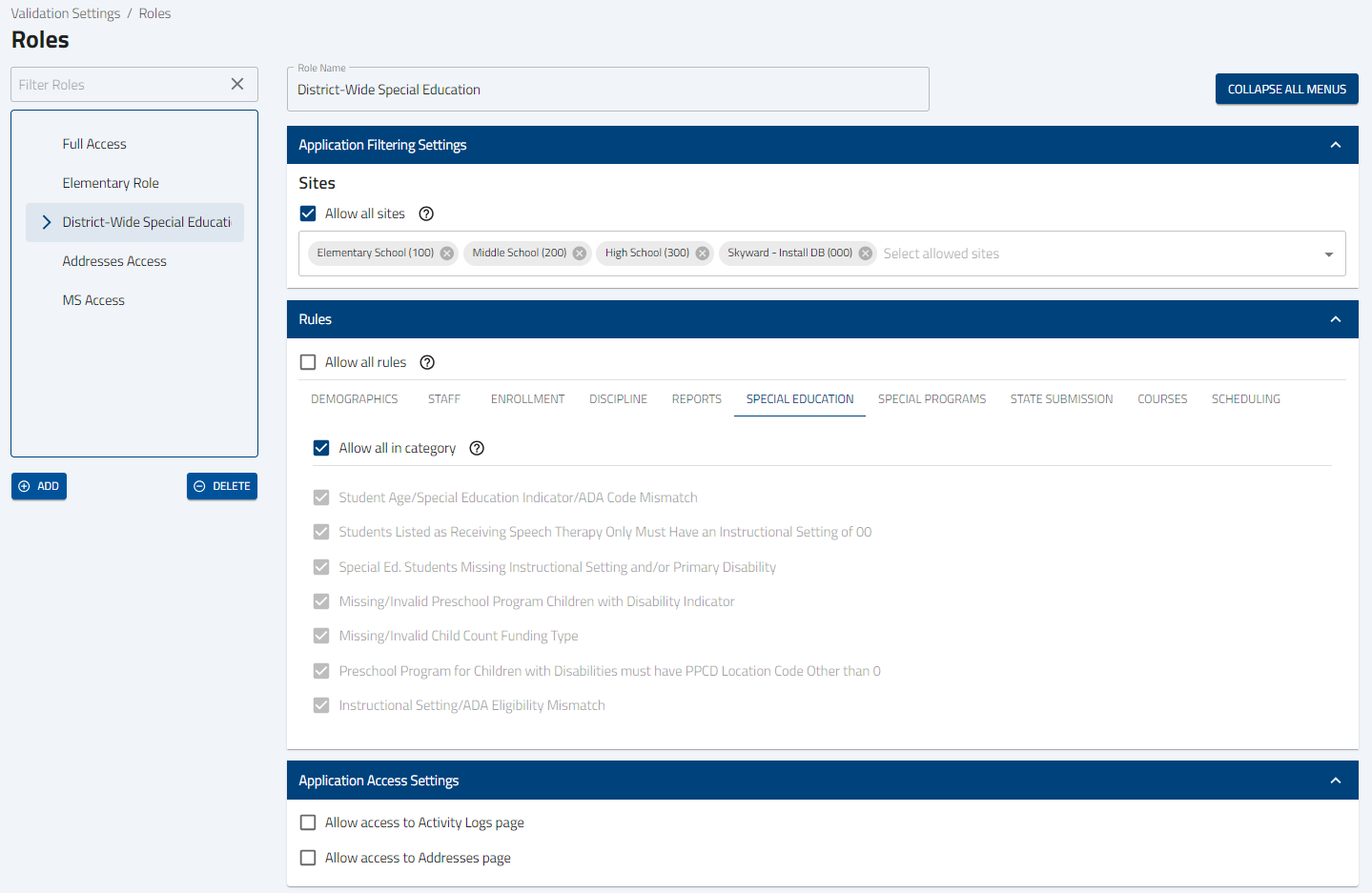Collapse the Application Filtering Settings section
This screenshot has height=893, width=1372.
click(x=1335, y=145)
